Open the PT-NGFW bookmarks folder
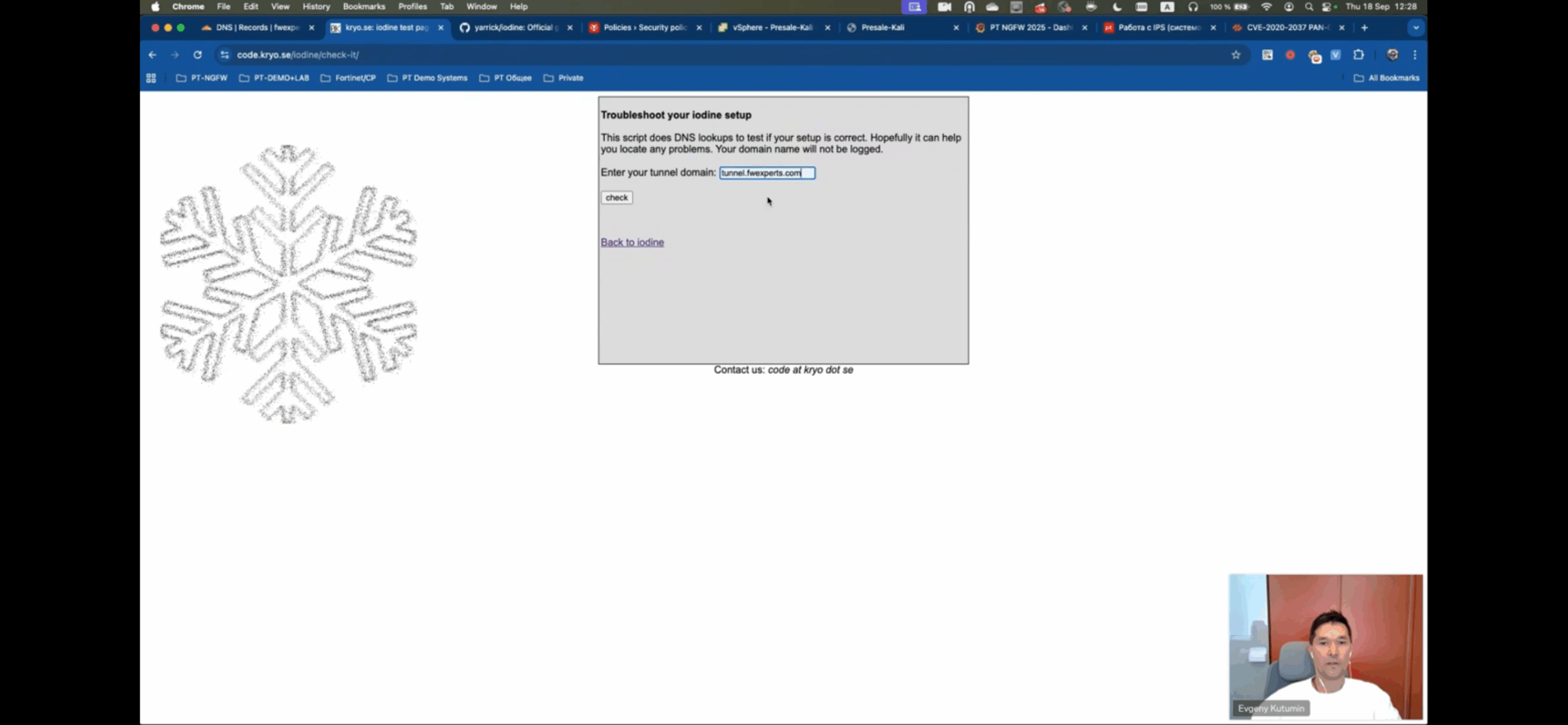Viewport: 1568px width, 725px height. 202,78
